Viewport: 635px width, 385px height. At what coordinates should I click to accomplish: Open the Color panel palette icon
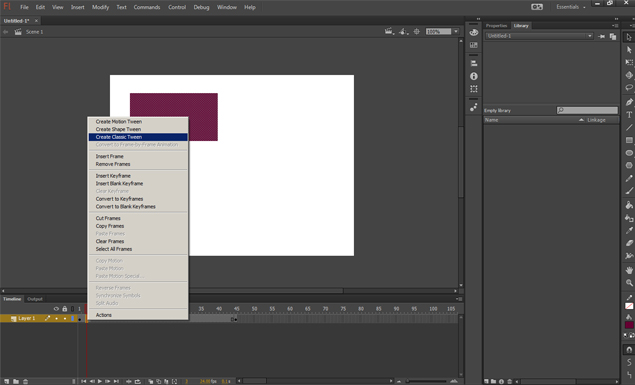473,32
